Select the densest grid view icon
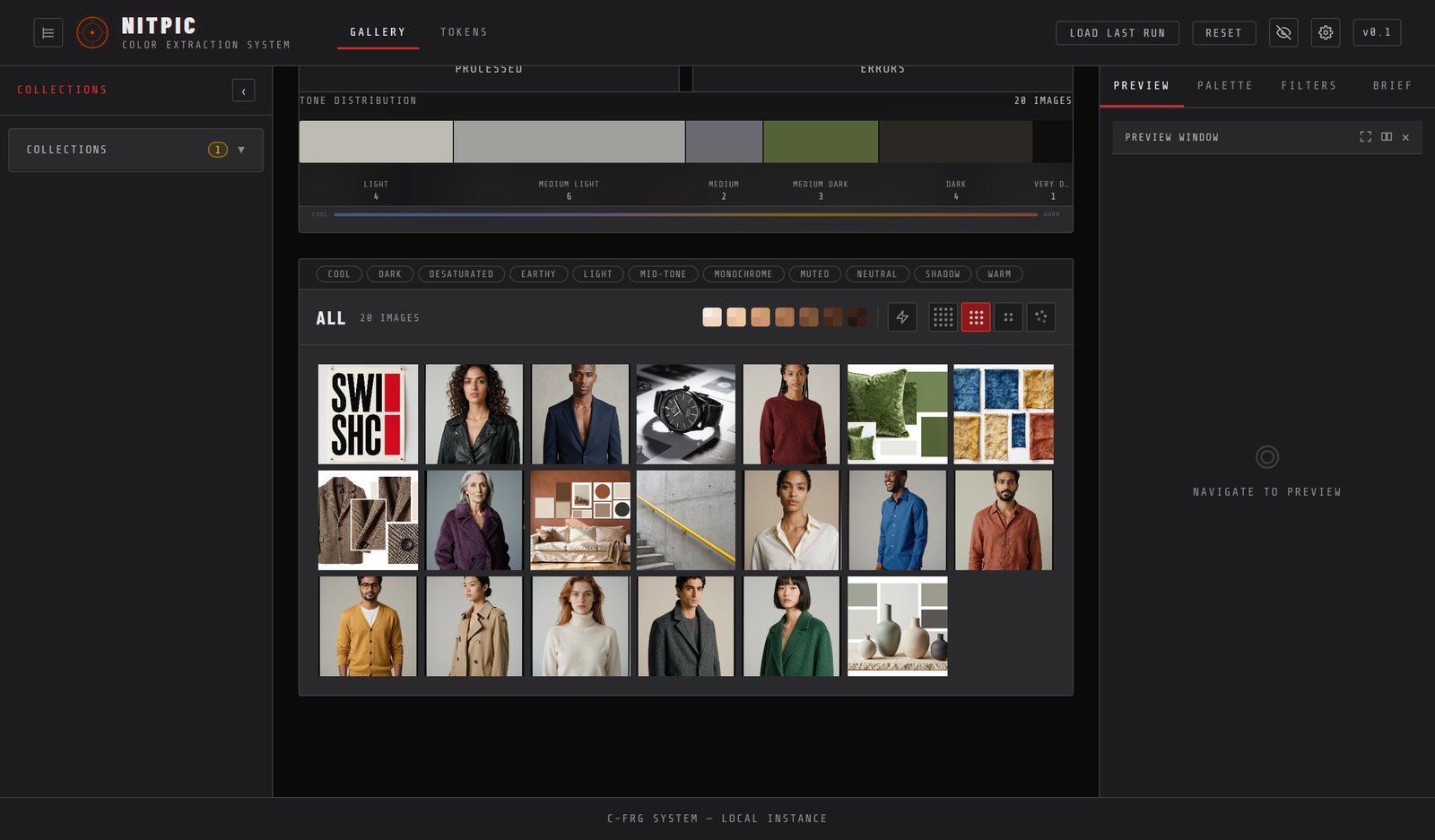The width and height of the screenshot is (1435, 840). pos(944,317)
